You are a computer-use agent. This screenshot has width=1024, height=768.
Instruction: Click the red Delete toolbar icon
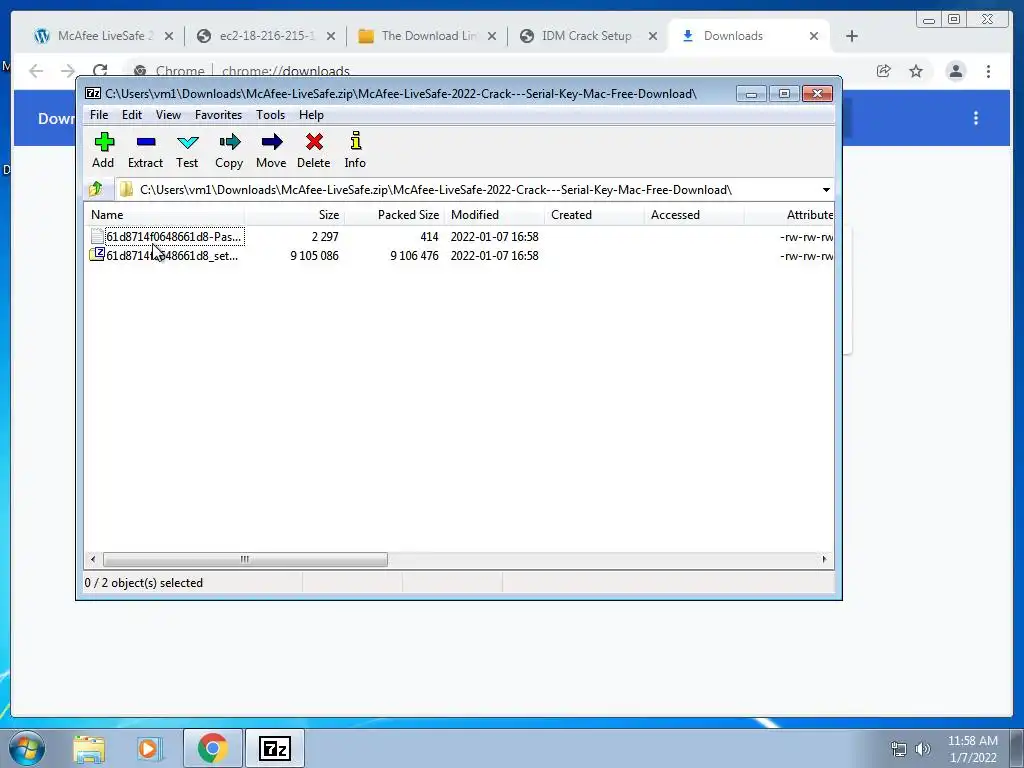pyautogui.click(x=313, y=150)
